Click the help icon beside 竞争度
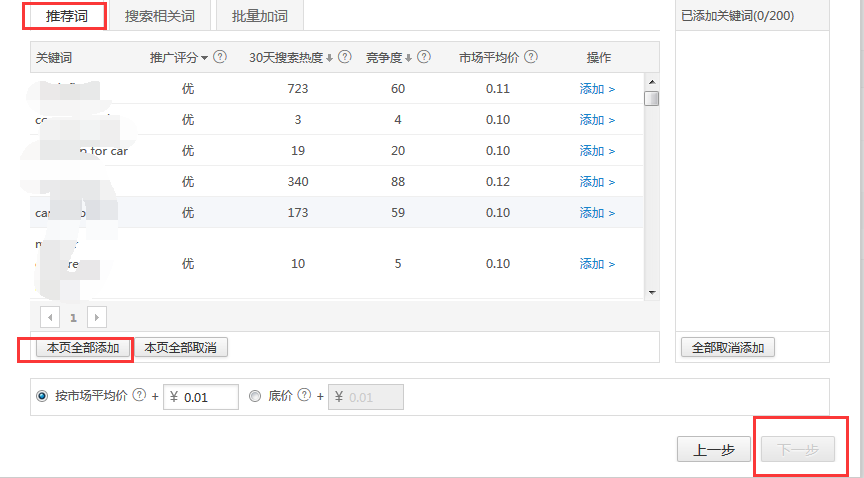Screen dimensions: 864x478 click(424, 58)
